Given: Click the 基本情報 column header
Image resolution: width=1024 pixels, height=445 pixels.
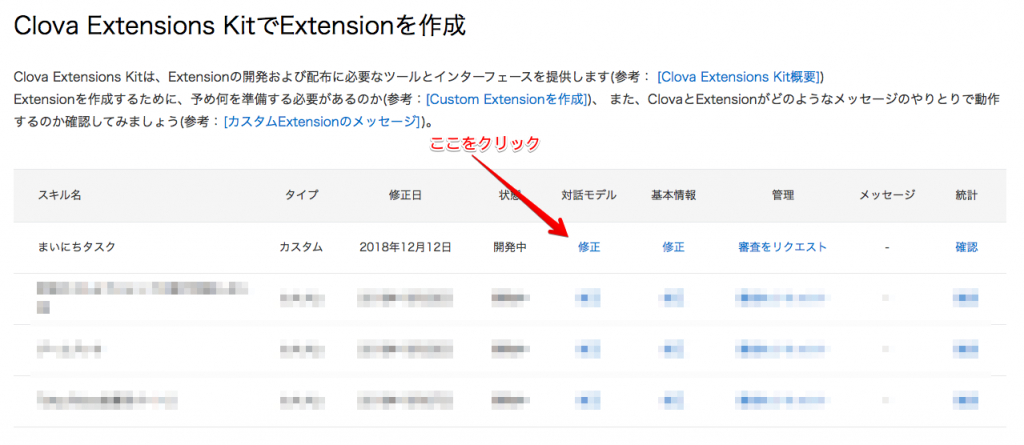Looking at the screenshot, I should (x=673, y=195).
